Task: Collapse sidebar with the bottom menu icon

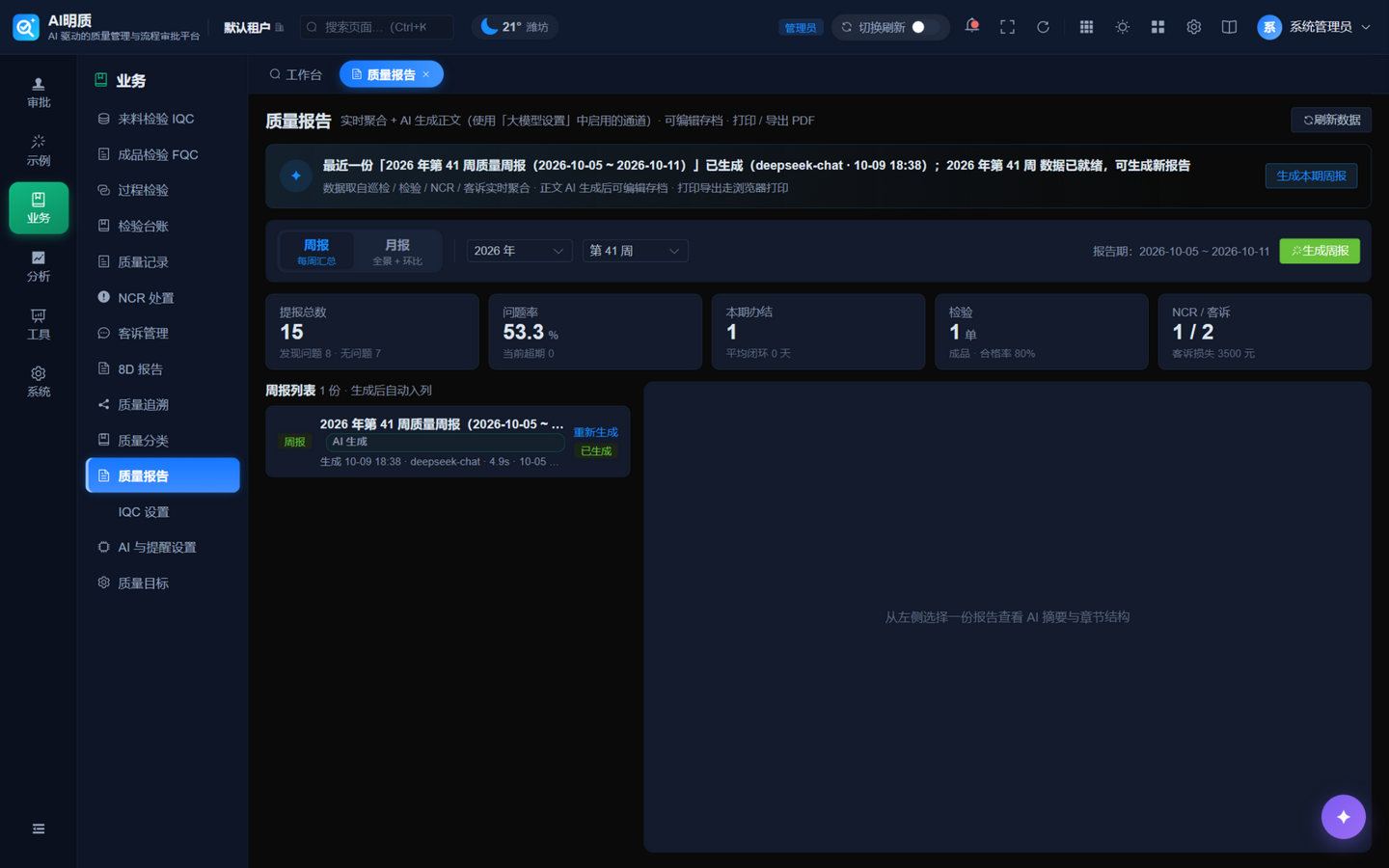Action: click(39, 828)
